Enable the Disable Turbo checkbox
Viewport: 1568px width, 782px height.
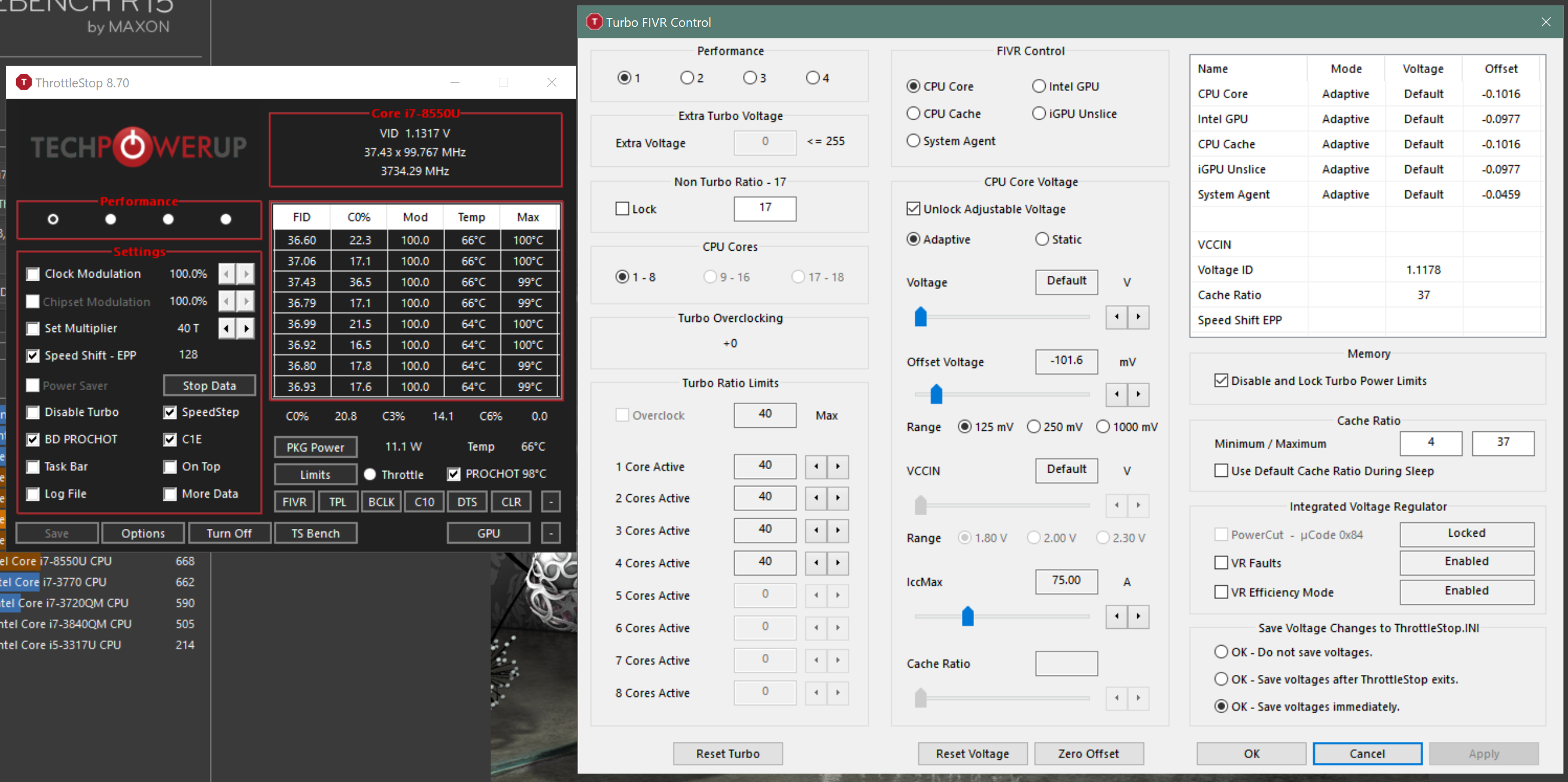[33, 412]
